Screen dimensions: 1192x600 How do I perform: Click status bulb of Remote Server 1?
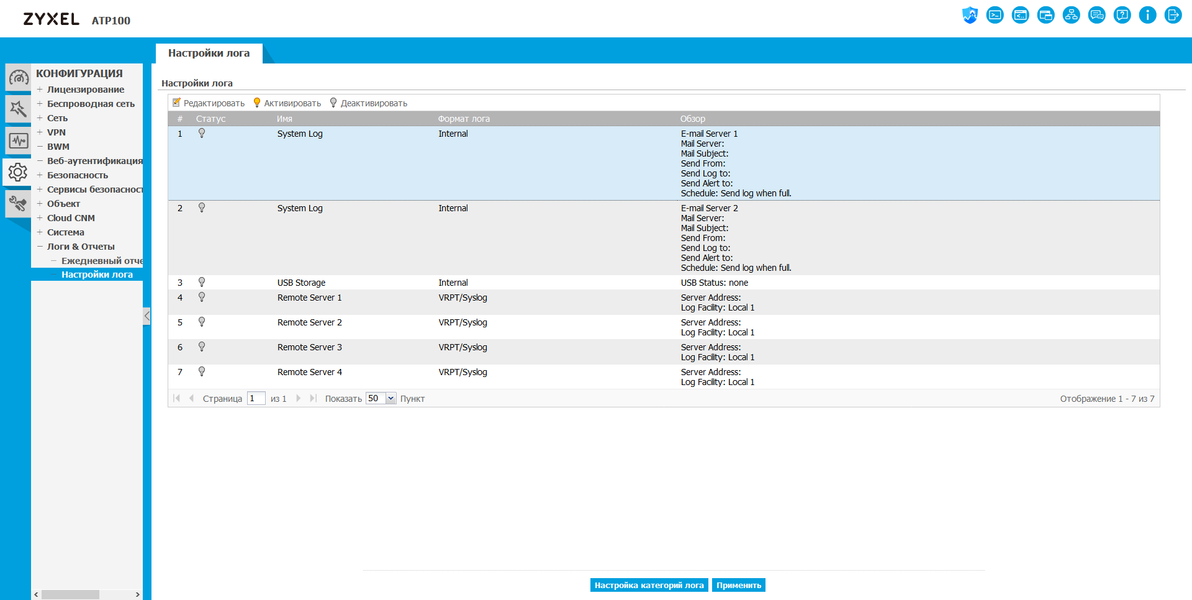pyautogui.click(x=201, y=297)
